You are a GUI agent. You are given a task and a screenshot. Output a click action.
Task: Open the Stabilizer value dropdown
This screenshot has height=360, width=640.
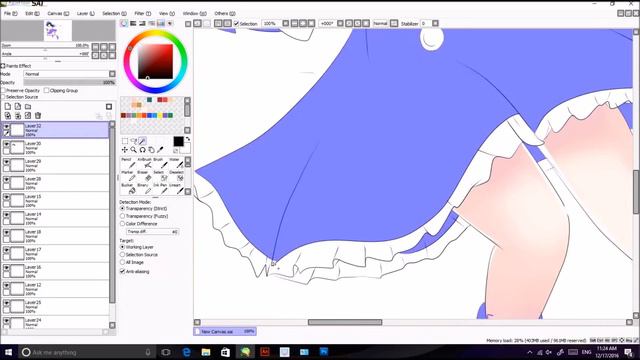click(436, 24)
